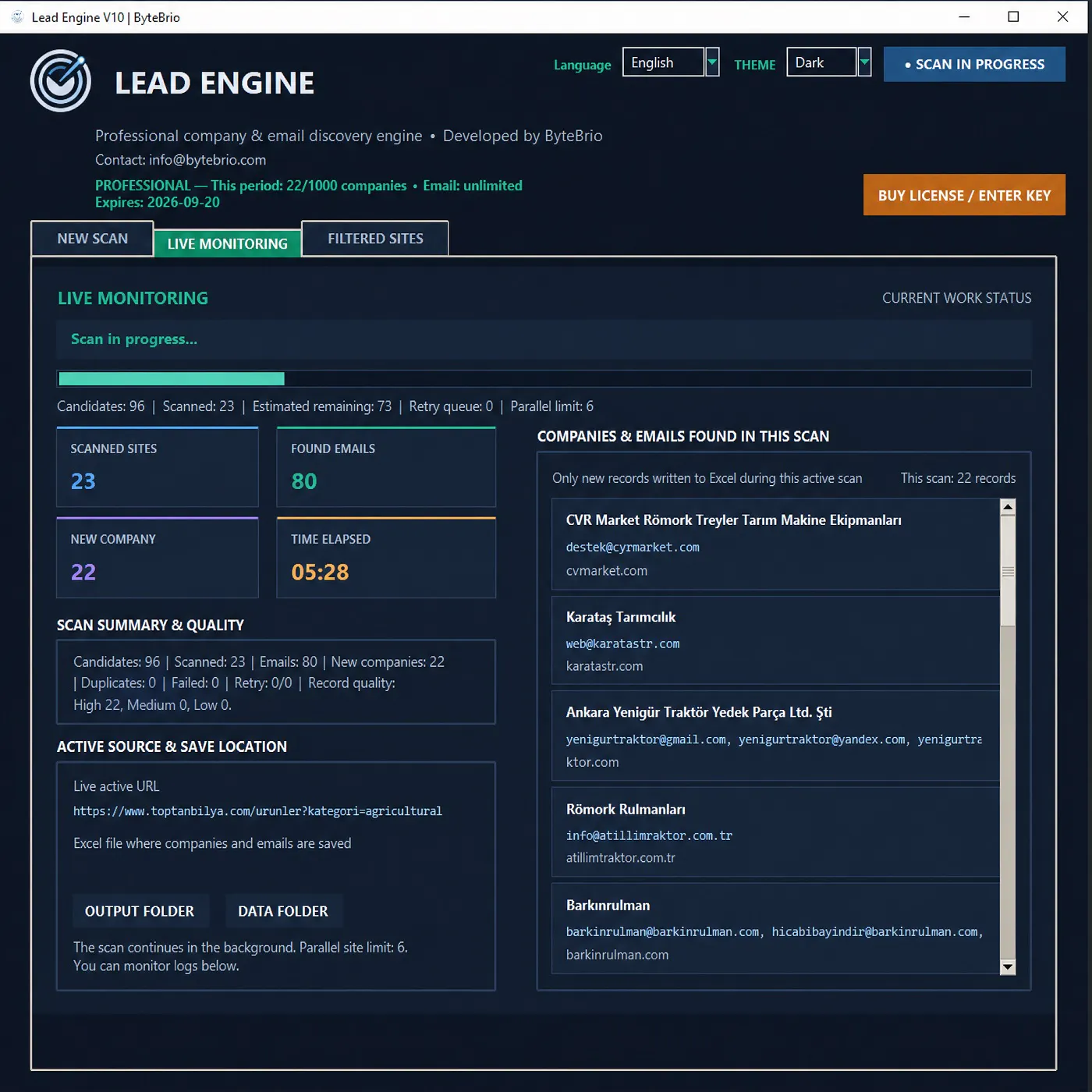Select Ankara Yenigür Traktör Yedek Parça record
1092x1092 pixels.
click(x=775, y=736)
